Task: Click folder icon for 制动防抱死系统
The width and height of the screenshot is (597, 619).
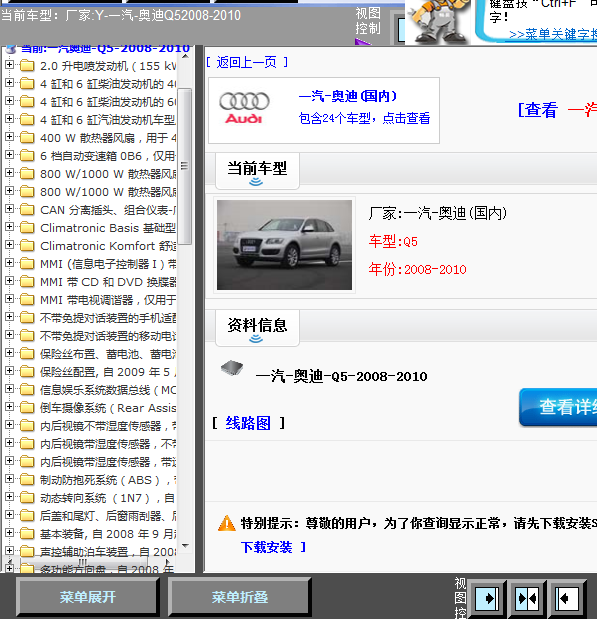Action: tap(27, 480)
